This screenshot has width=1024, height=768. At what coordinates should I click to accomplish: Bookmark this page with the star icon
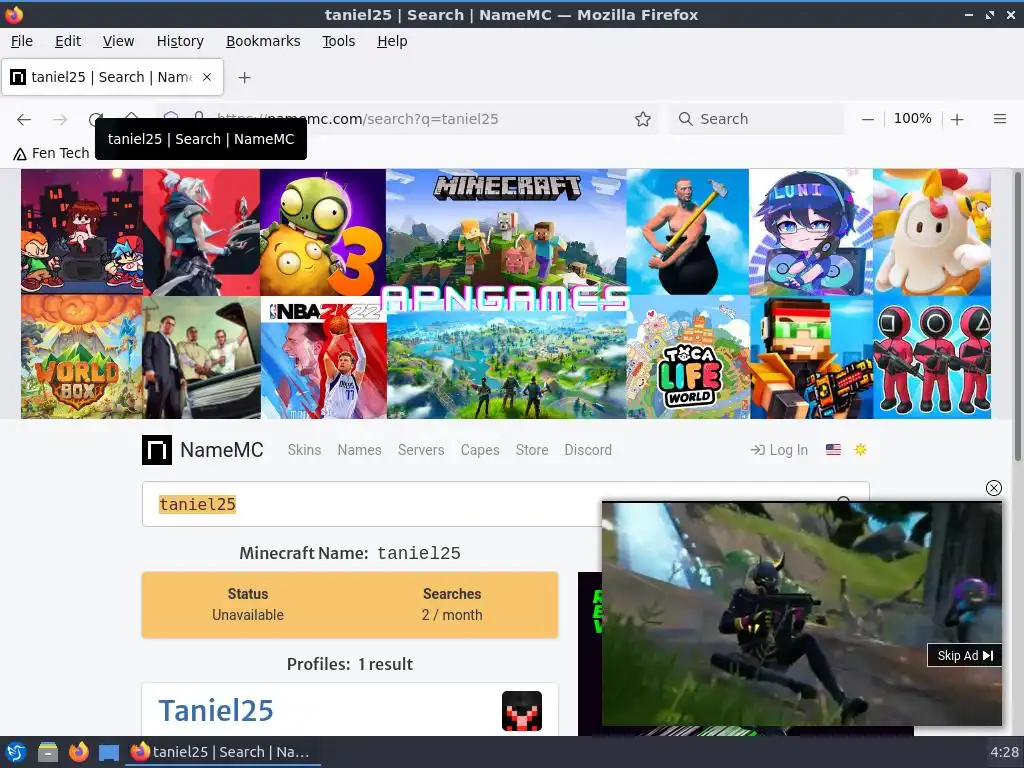[x=643, y=119]
